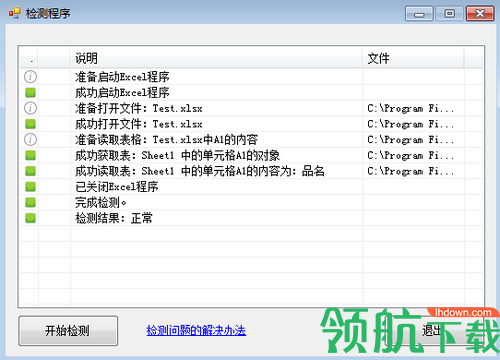This screenshot has height=360, width=500.
Task: Click info icon beside 准备启动Excel程序
Action: point(30,77)
